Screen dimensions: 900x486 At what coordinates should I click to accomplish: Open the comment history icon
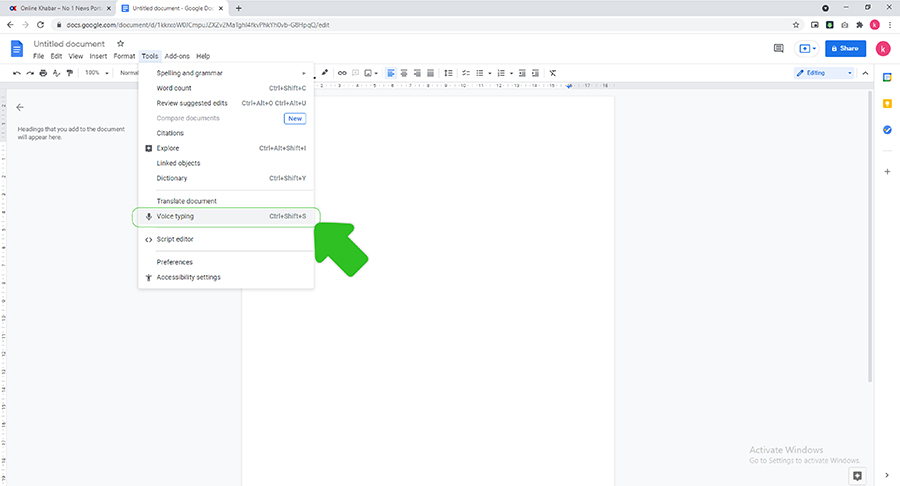[778, 49]
